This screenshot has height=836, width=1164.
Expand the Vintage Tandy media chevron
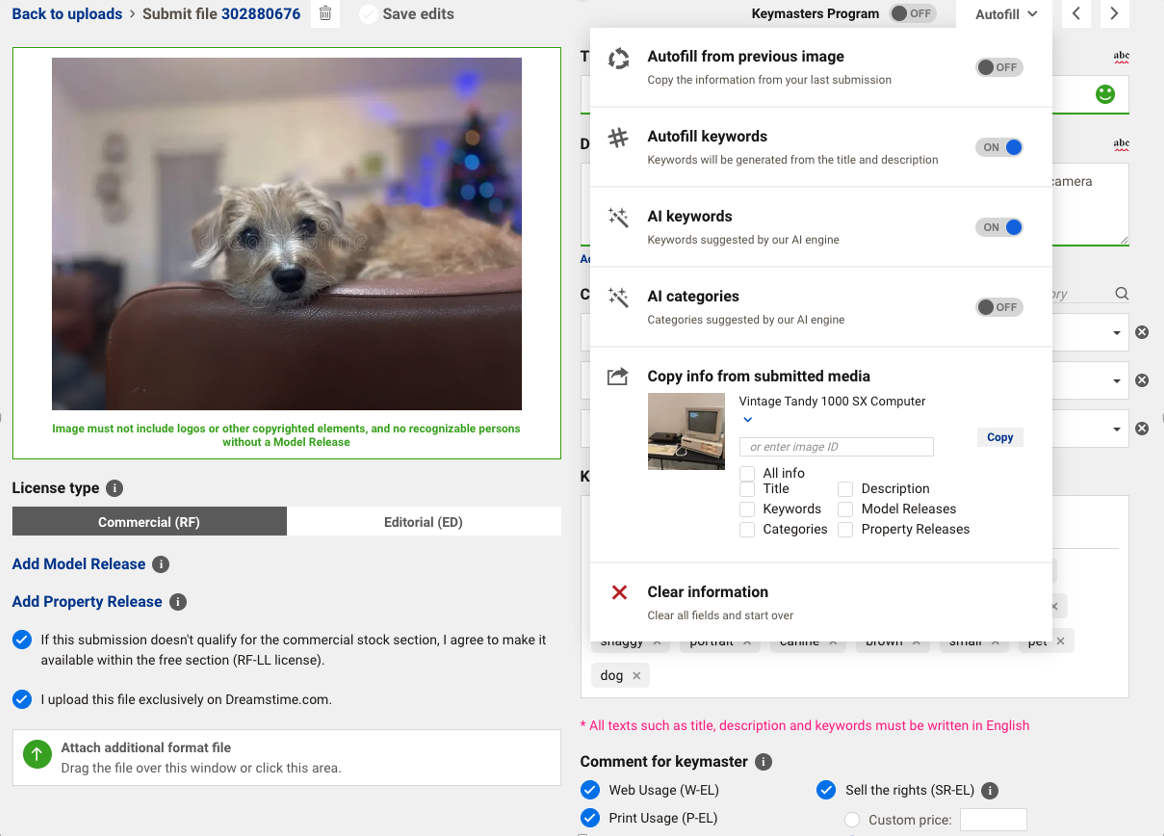pos(747,420)
